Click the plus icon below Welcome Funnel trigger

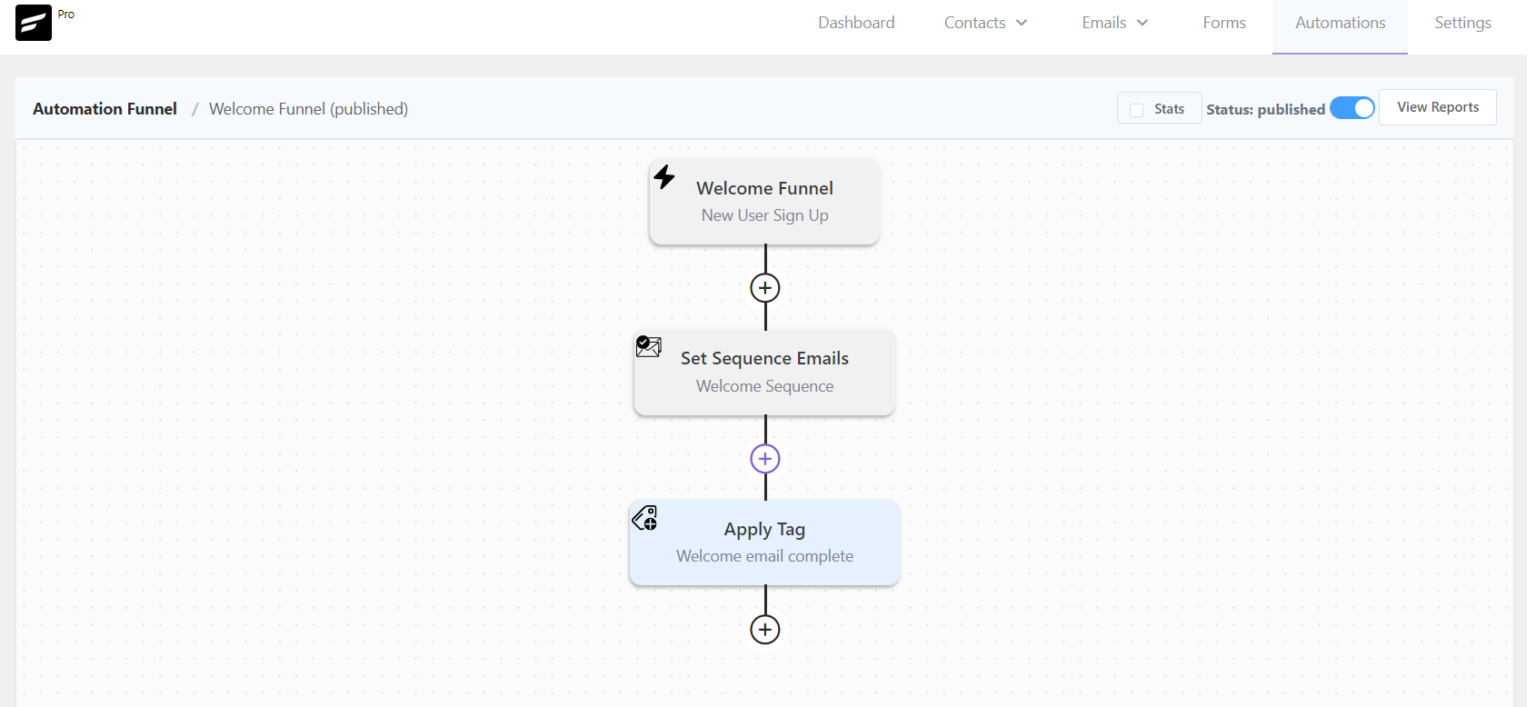[765, 287]
